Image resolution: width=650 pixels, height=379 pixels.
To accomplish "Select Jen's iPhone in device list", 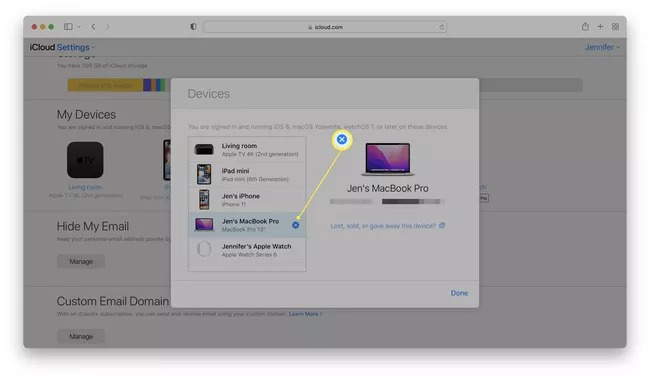I will pyautogui.click(x=247, y=200).
